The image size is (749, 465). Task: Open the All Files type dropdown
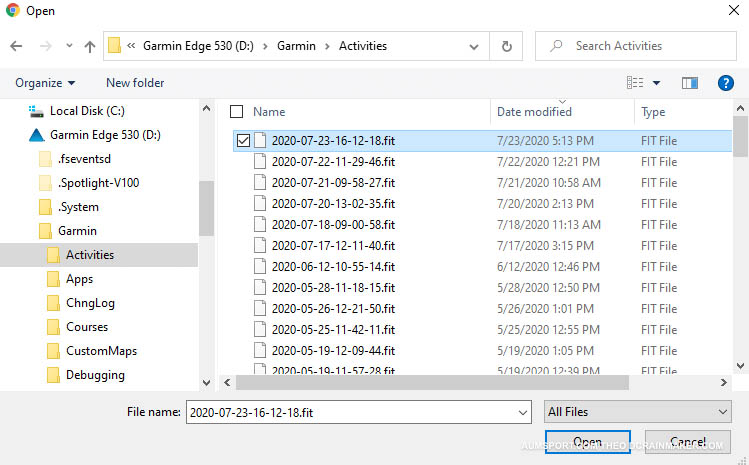pos(637,412)
